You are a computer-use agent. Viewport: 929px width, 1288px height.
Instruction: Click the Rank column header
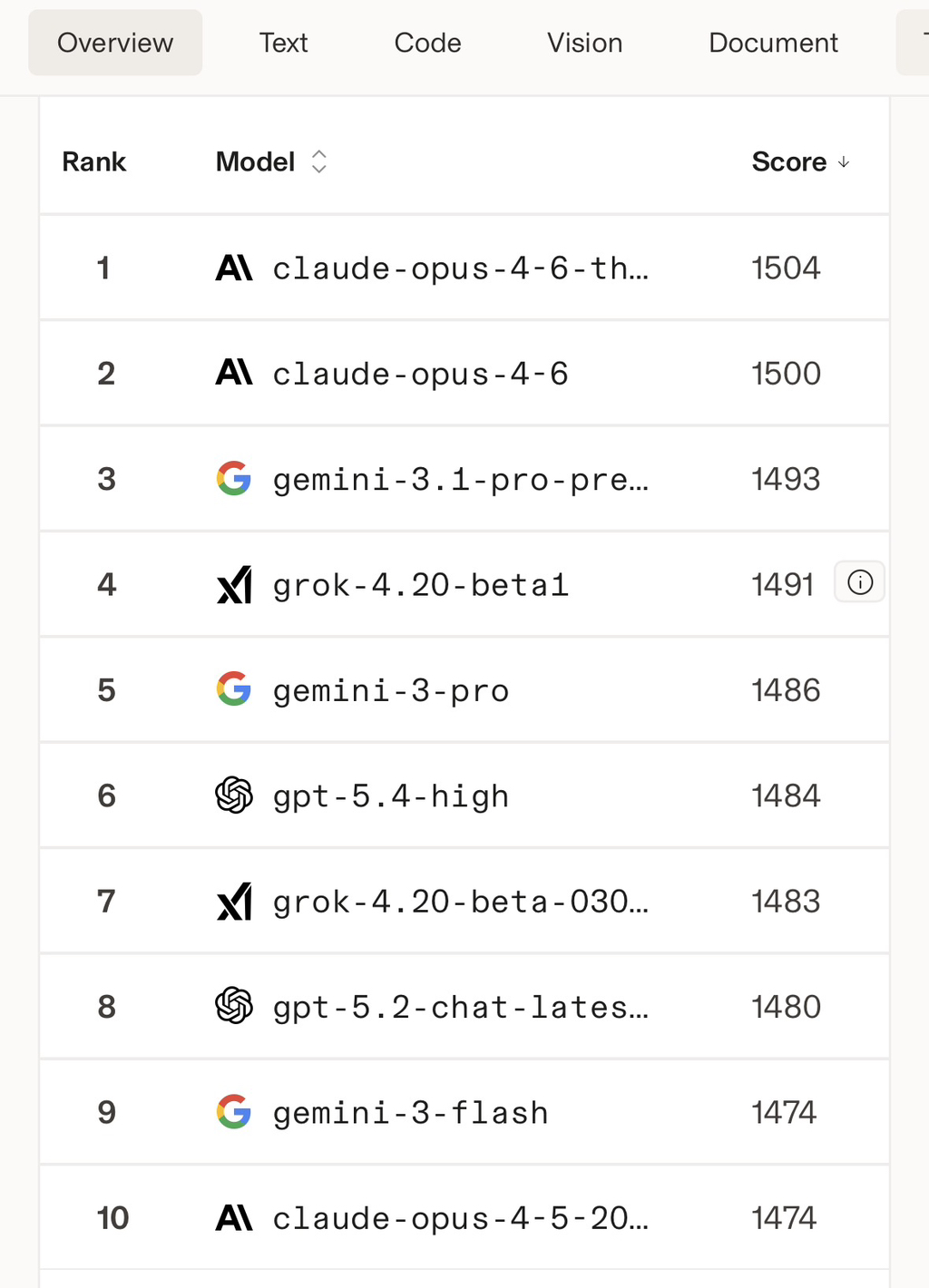point(93,161)
